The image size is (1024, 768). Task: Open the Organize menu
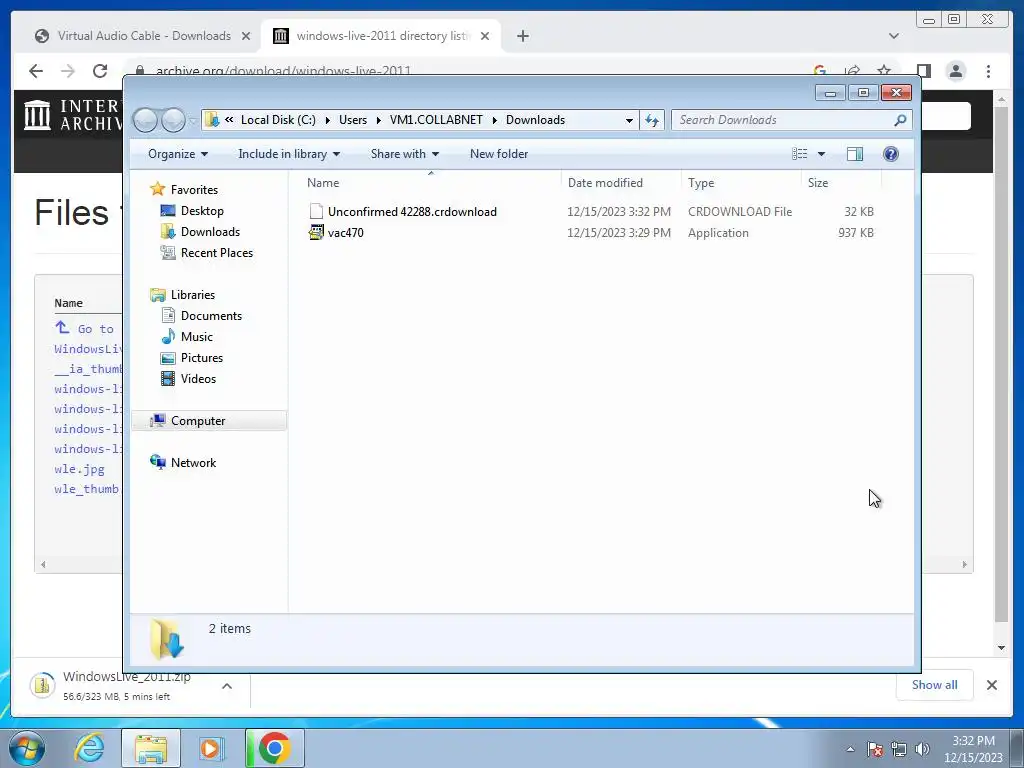click(178, 154)
